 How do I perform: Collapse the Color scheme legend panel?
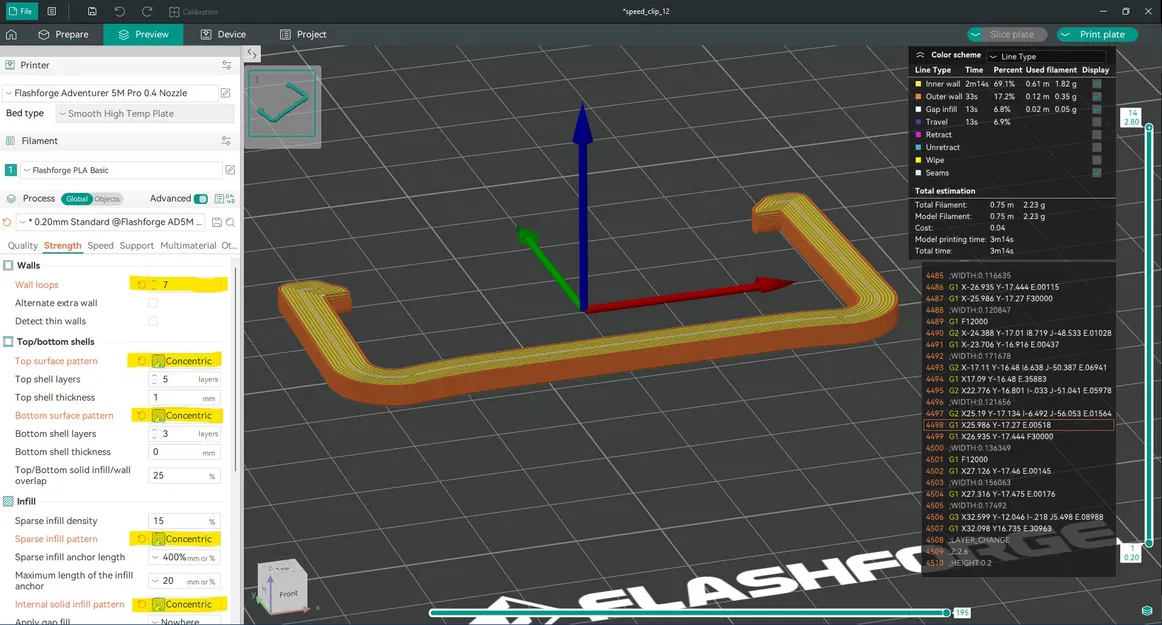920,55
